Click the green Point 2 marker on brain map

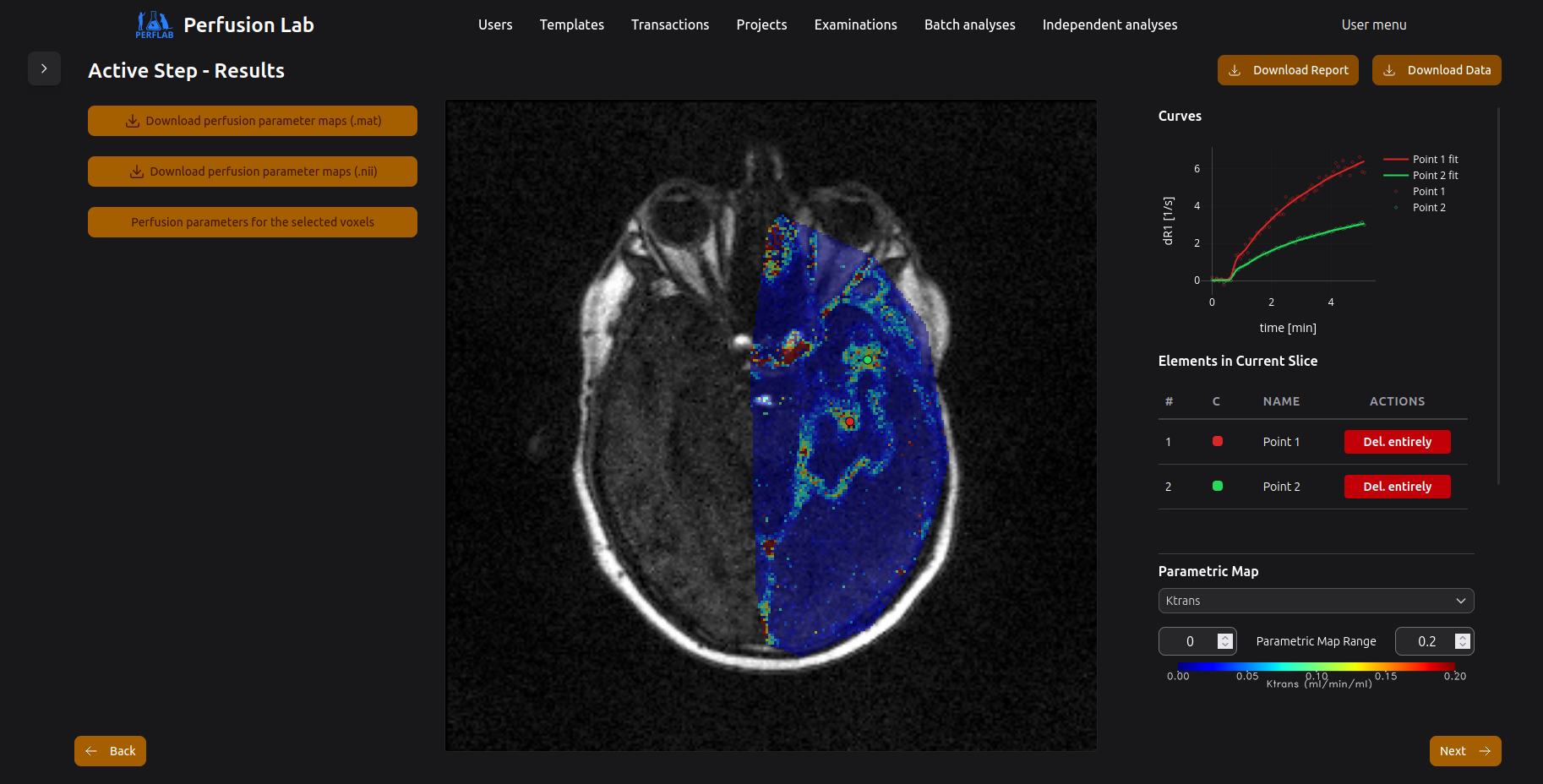pos(867,360)
